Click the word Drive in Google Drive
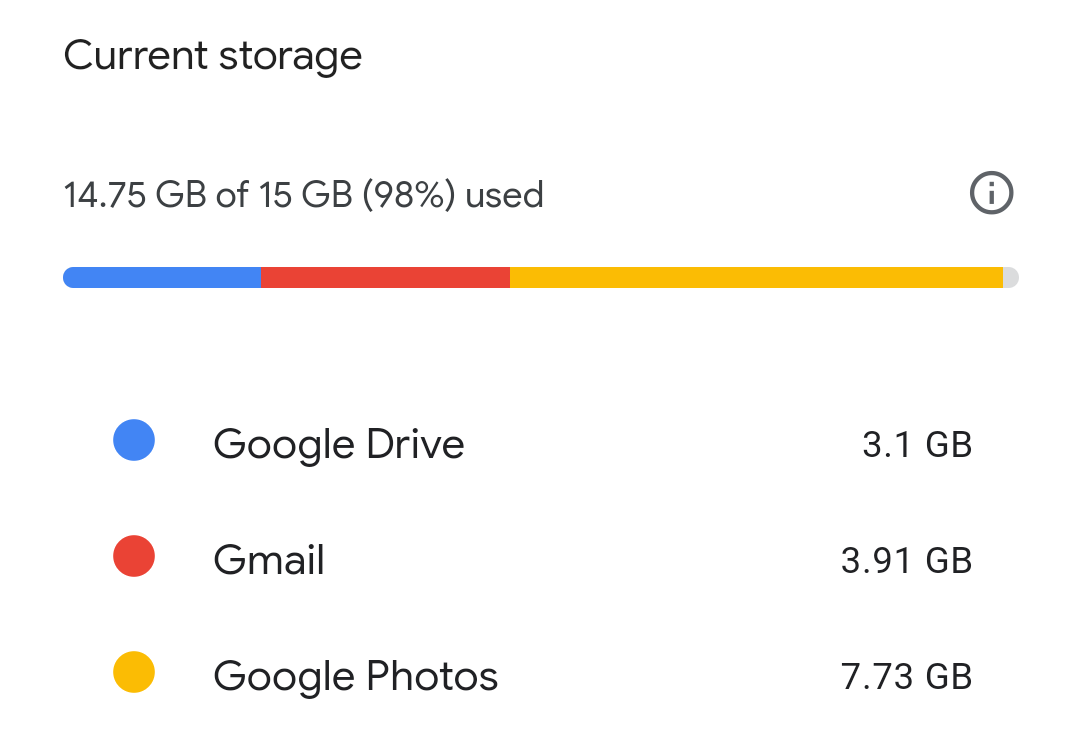 point(415,444)
